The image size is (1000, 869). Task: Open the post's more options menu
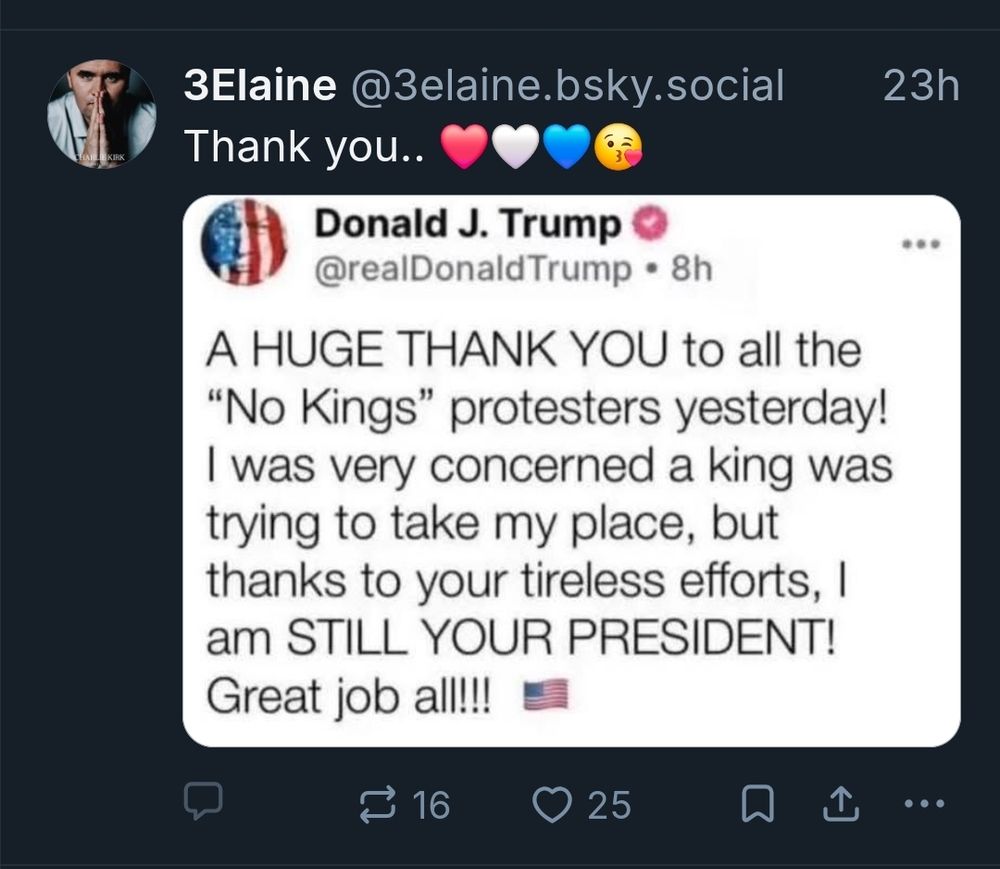[923, 803]
